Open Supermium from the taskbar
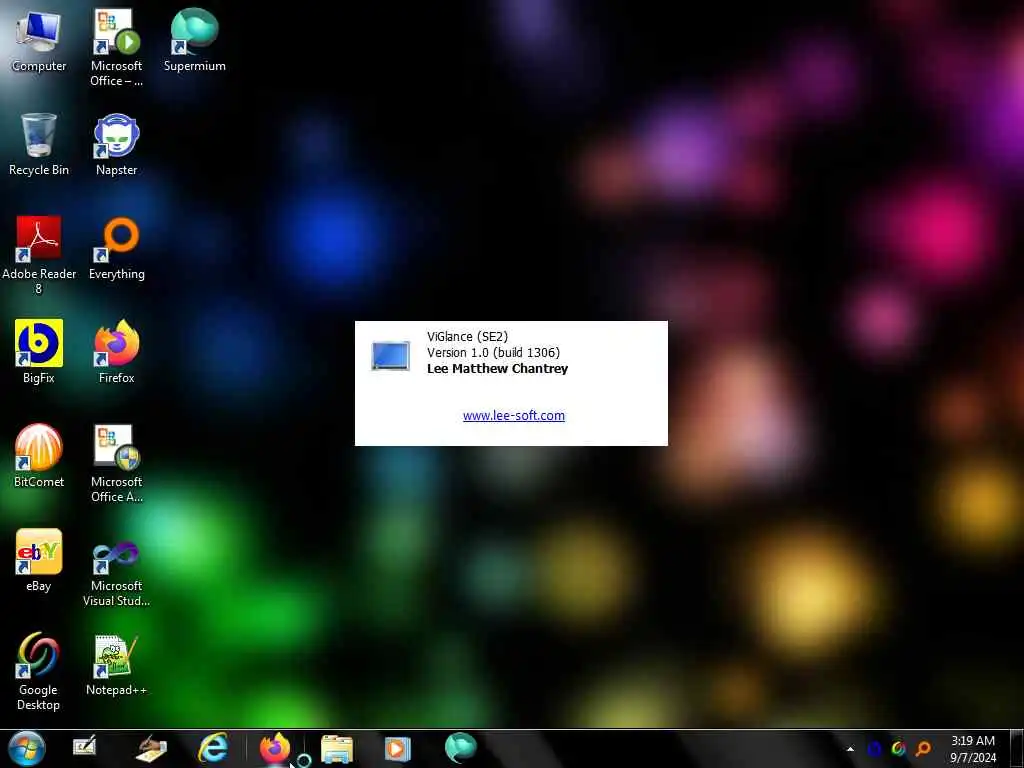Image resolution: width=1024 pixels, height=768 pixels. pos(460,748)
